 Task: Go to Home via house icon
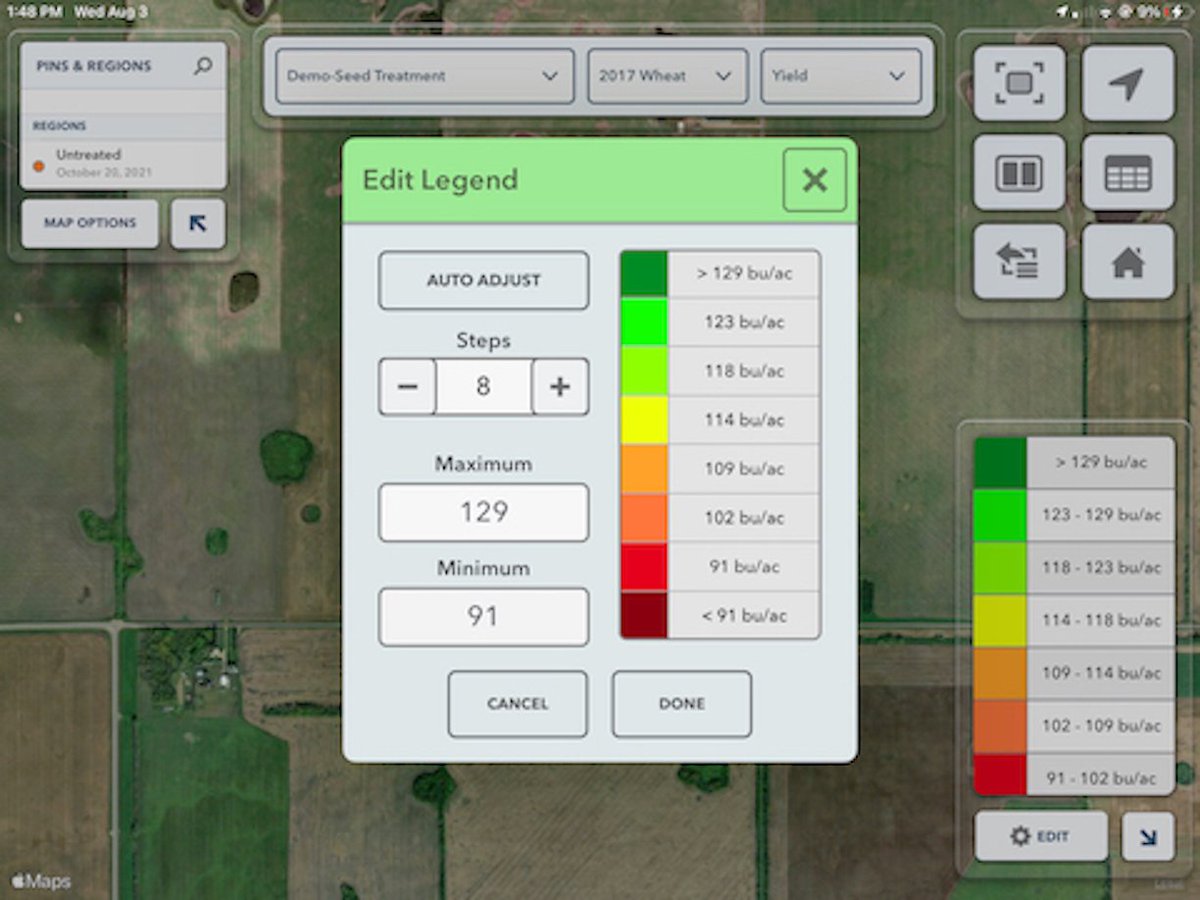tap(1128, 262)
